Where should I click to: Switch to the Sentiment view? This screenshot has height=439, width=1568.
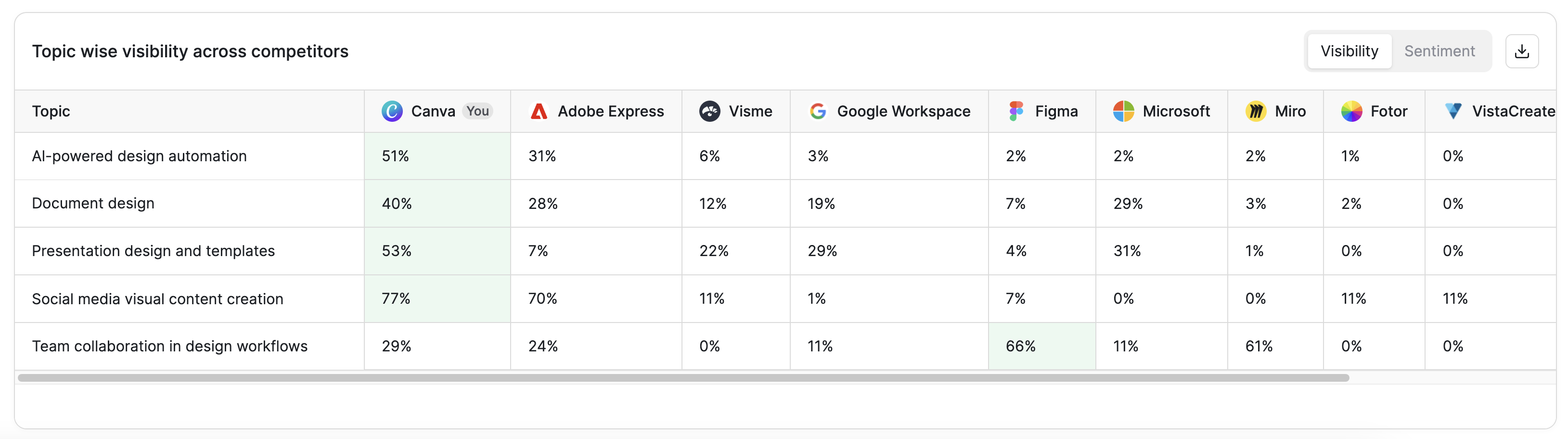point(1439,51)
